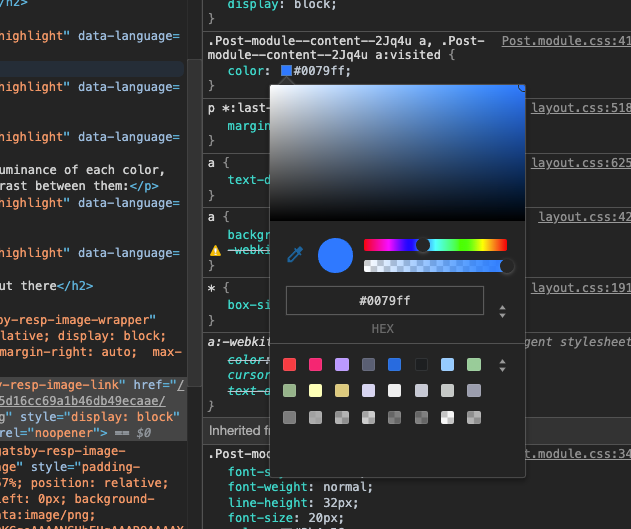
Task: Pick the lavender purple palette swatch
Action: [x=342, y=364]
